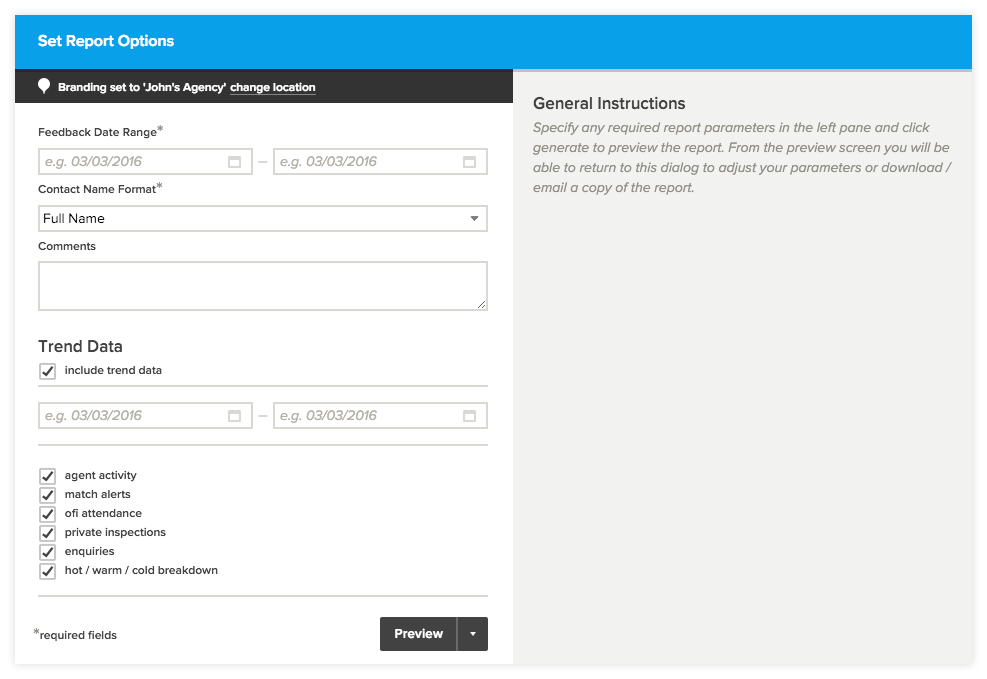The width and height of the screenshot is (987, 679).
Task: Focus Trend Data end date field
Action: (380, 416)
